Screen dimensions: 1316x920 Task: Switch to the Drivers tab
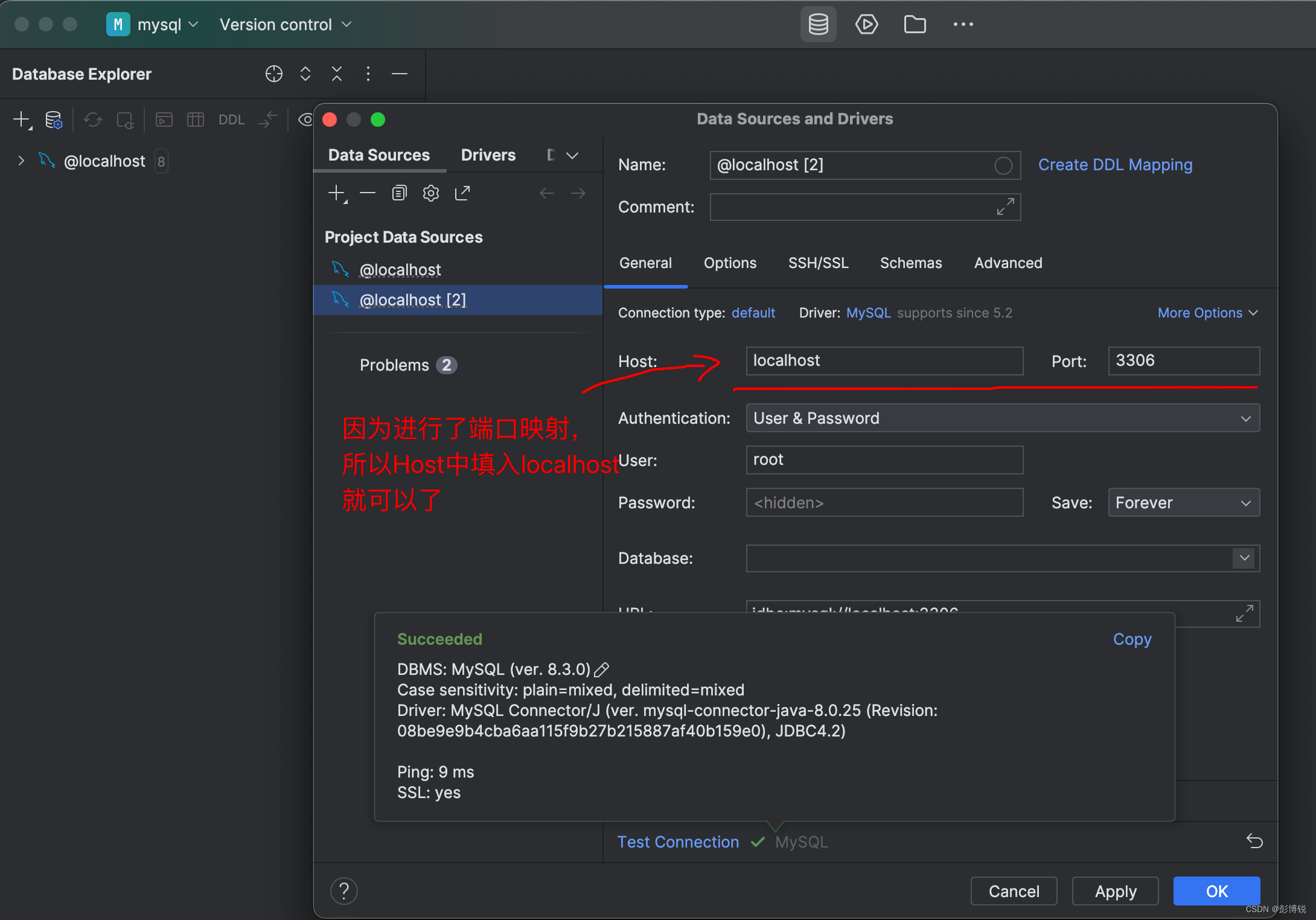pos(488,155)
